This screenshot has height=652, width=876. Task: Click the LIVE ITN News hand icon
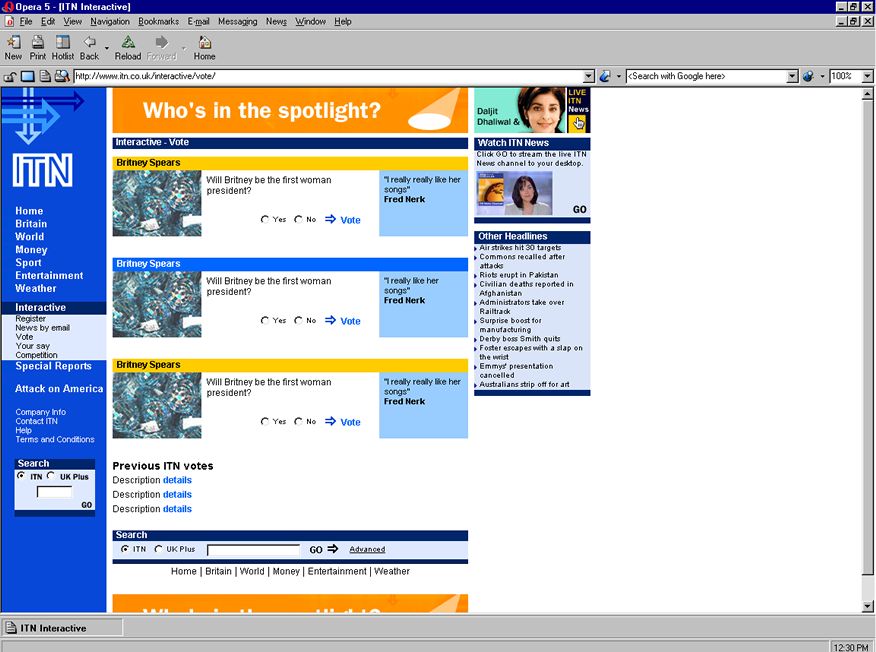(x=579, y=123)
